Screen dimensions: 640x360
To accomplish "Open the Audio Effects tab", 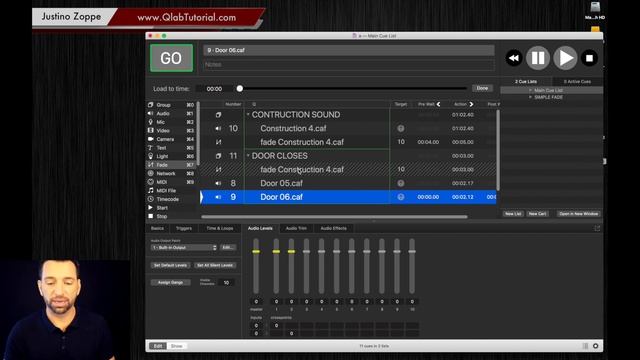I will [333, 229].
